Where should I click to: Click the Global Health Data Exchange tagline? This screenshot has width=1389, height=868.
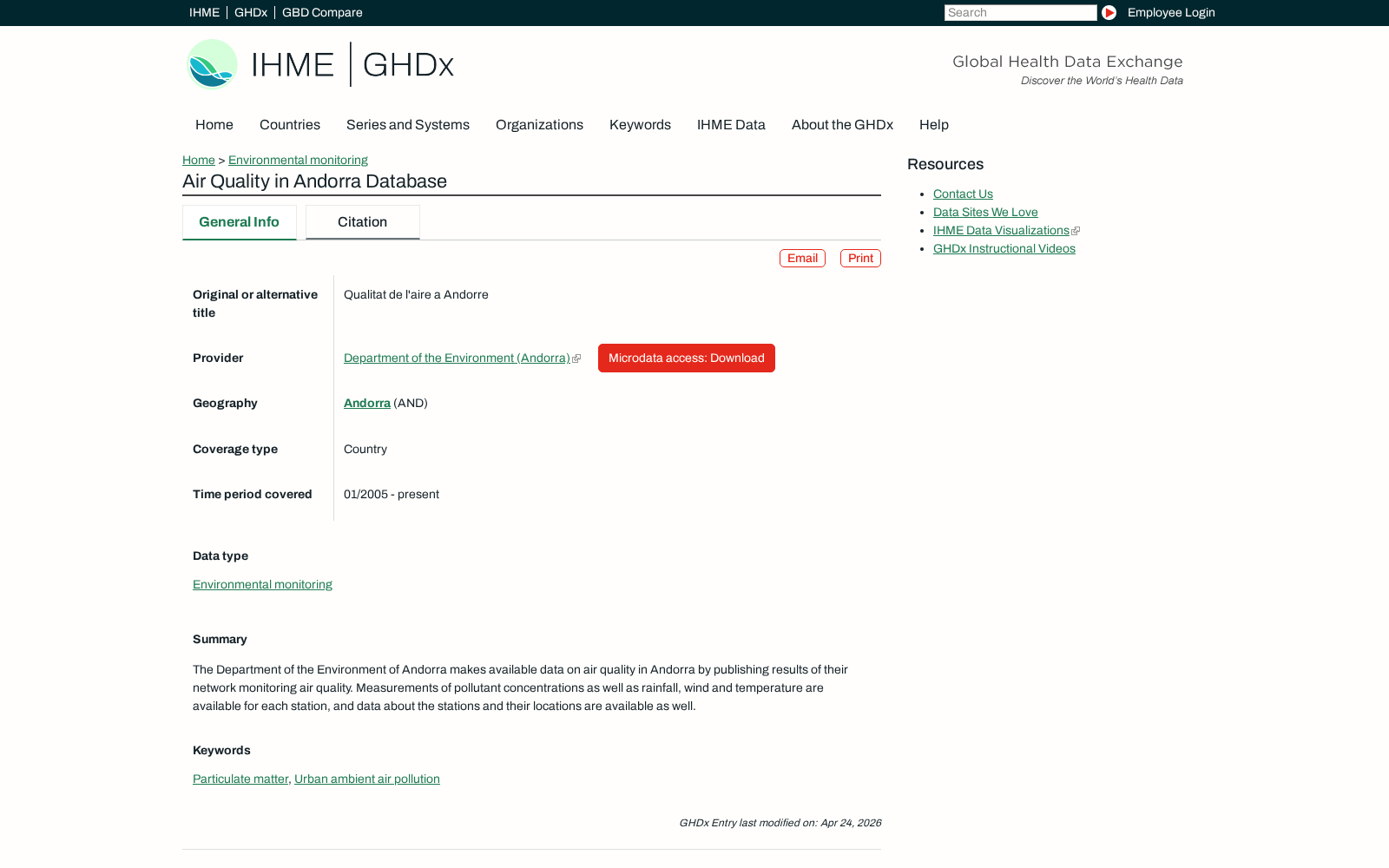click(x=1068, y=62)
